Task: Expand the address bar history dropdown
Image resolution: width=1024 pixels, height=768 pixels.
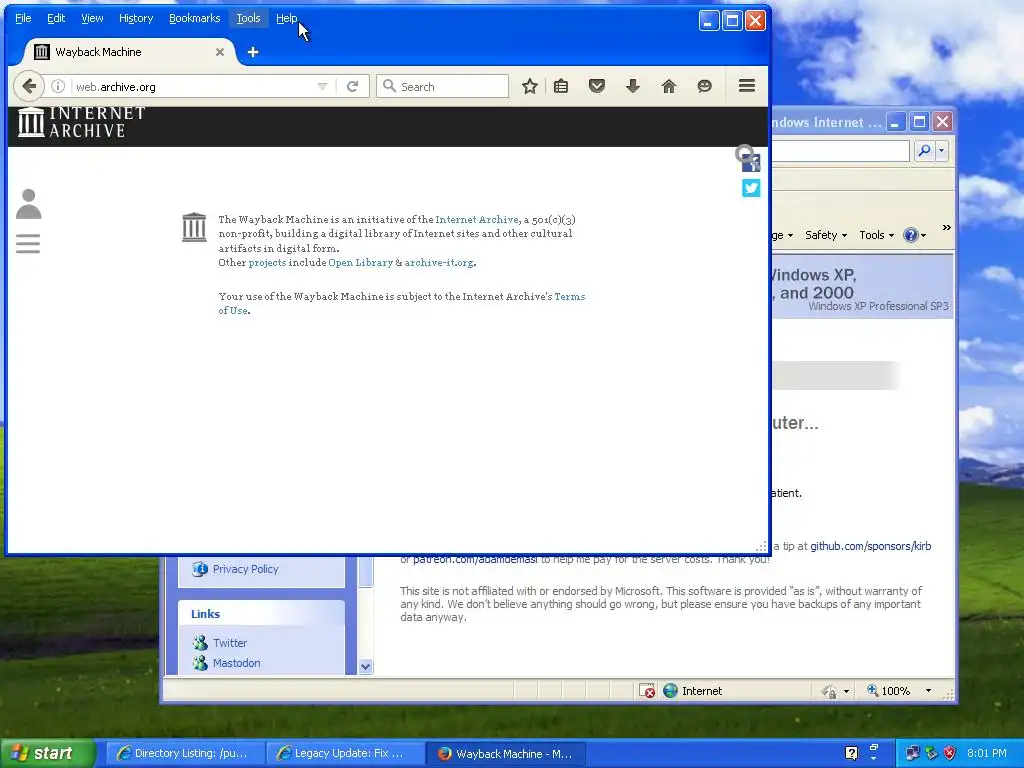Action: 322,86
